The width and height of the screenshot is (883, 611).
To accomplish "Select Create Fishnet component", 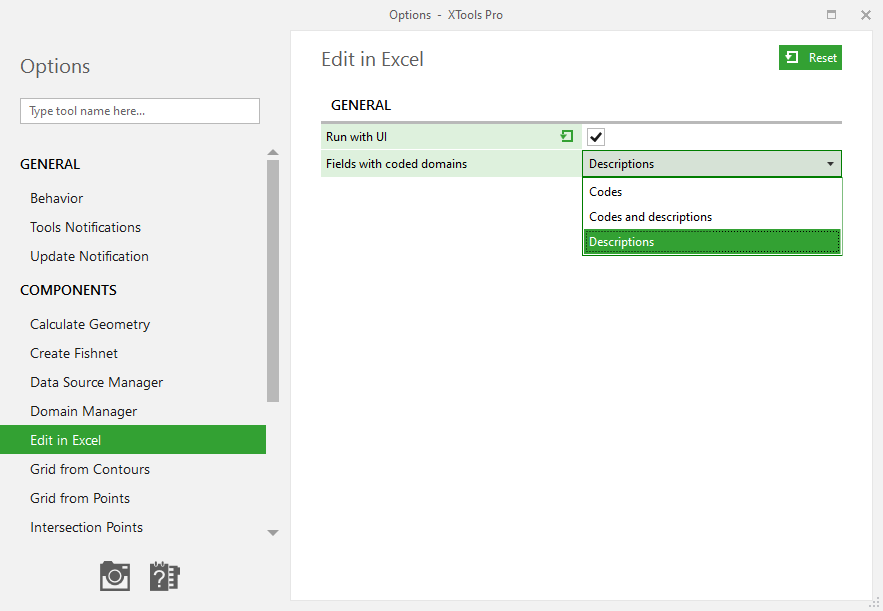I will pos(74,353).
